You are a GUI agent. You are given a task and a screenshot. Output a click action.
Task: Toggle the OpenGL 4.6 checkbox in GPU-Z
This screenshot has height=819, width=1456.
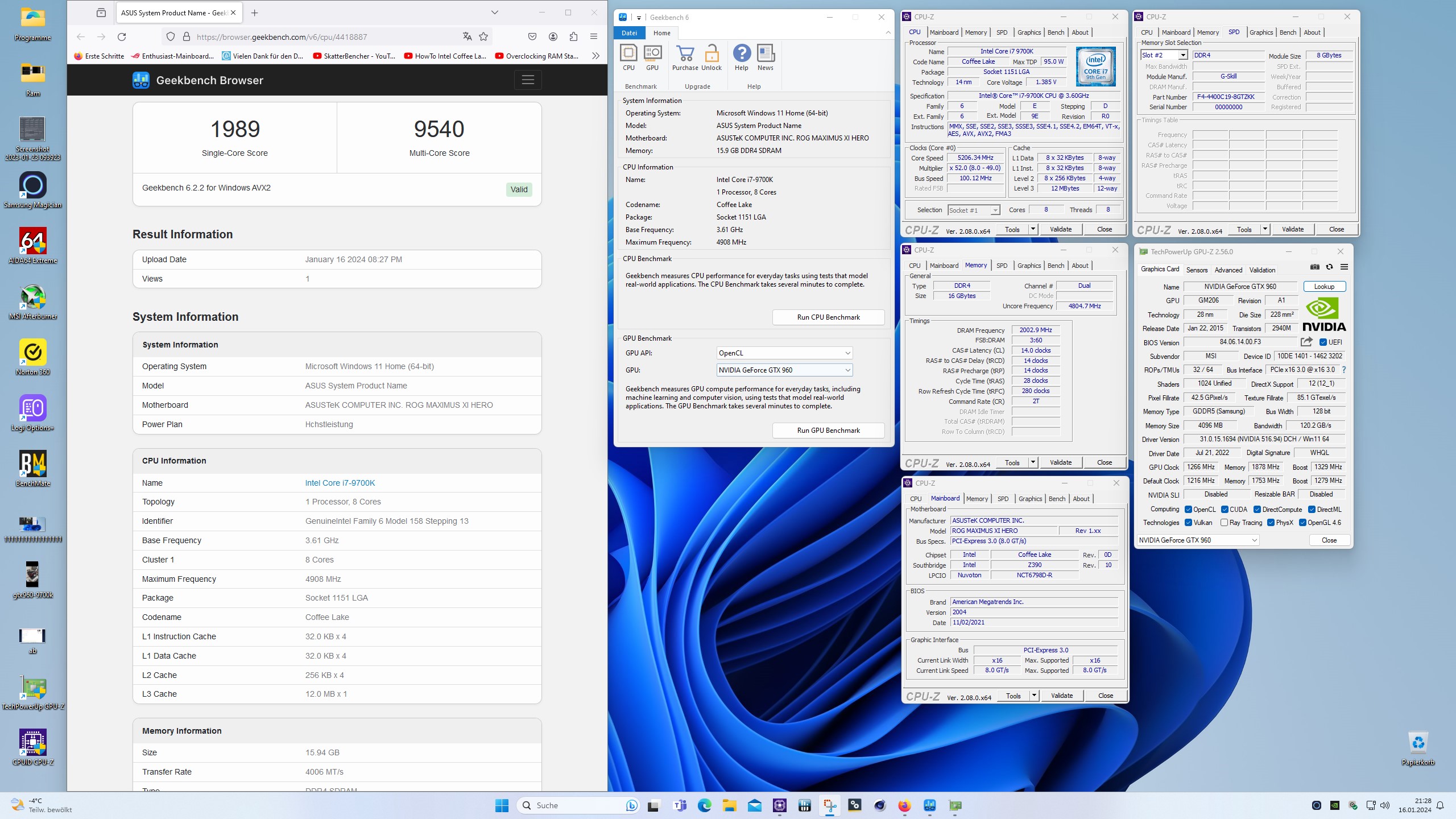(x=1302, y=523)
